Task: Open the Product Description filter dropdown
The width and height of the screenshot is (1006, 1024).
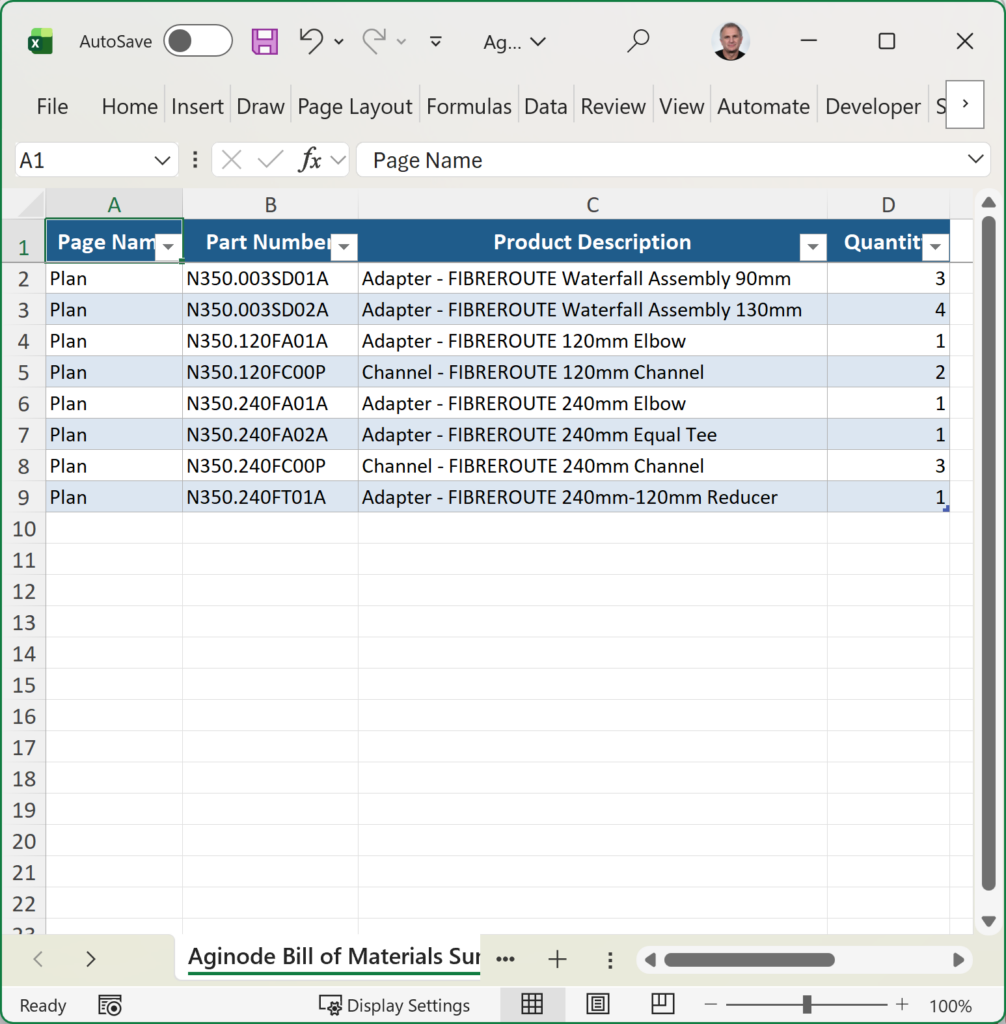Action: pos(813,247)
